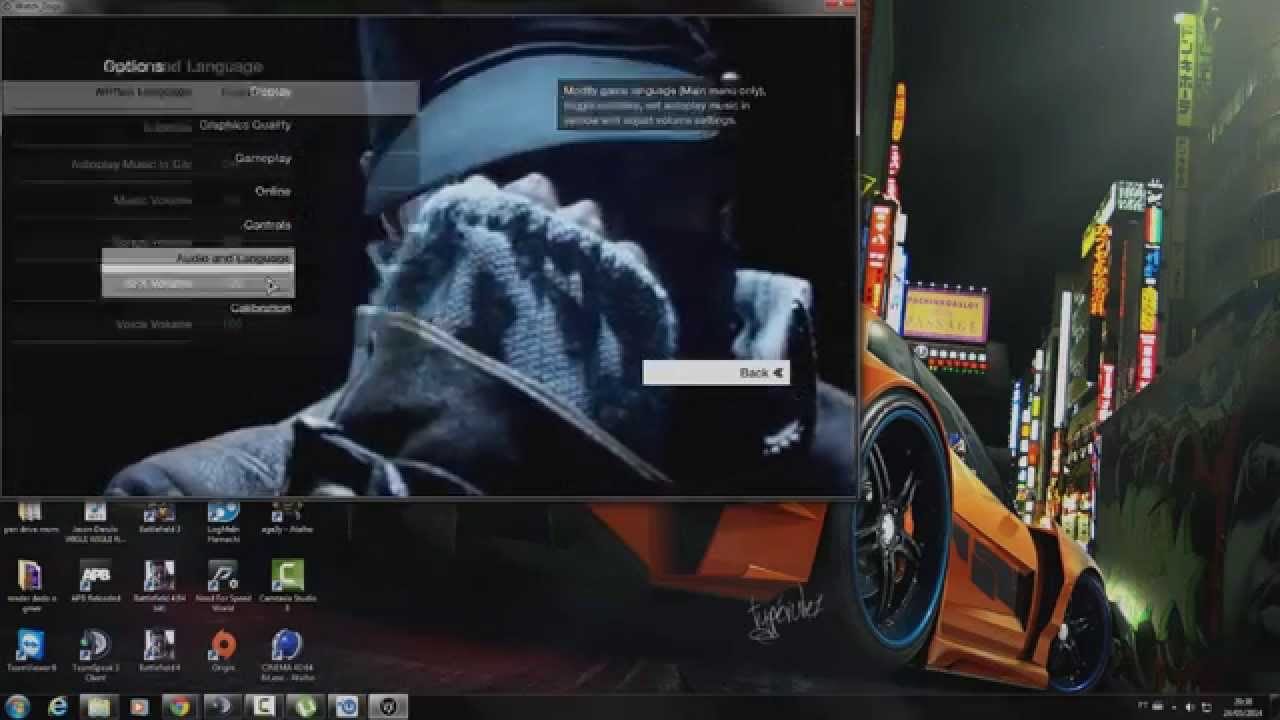Launch the Battlefield 3 desktop shortcut
1280x720 pixels.
click(159, 518)
